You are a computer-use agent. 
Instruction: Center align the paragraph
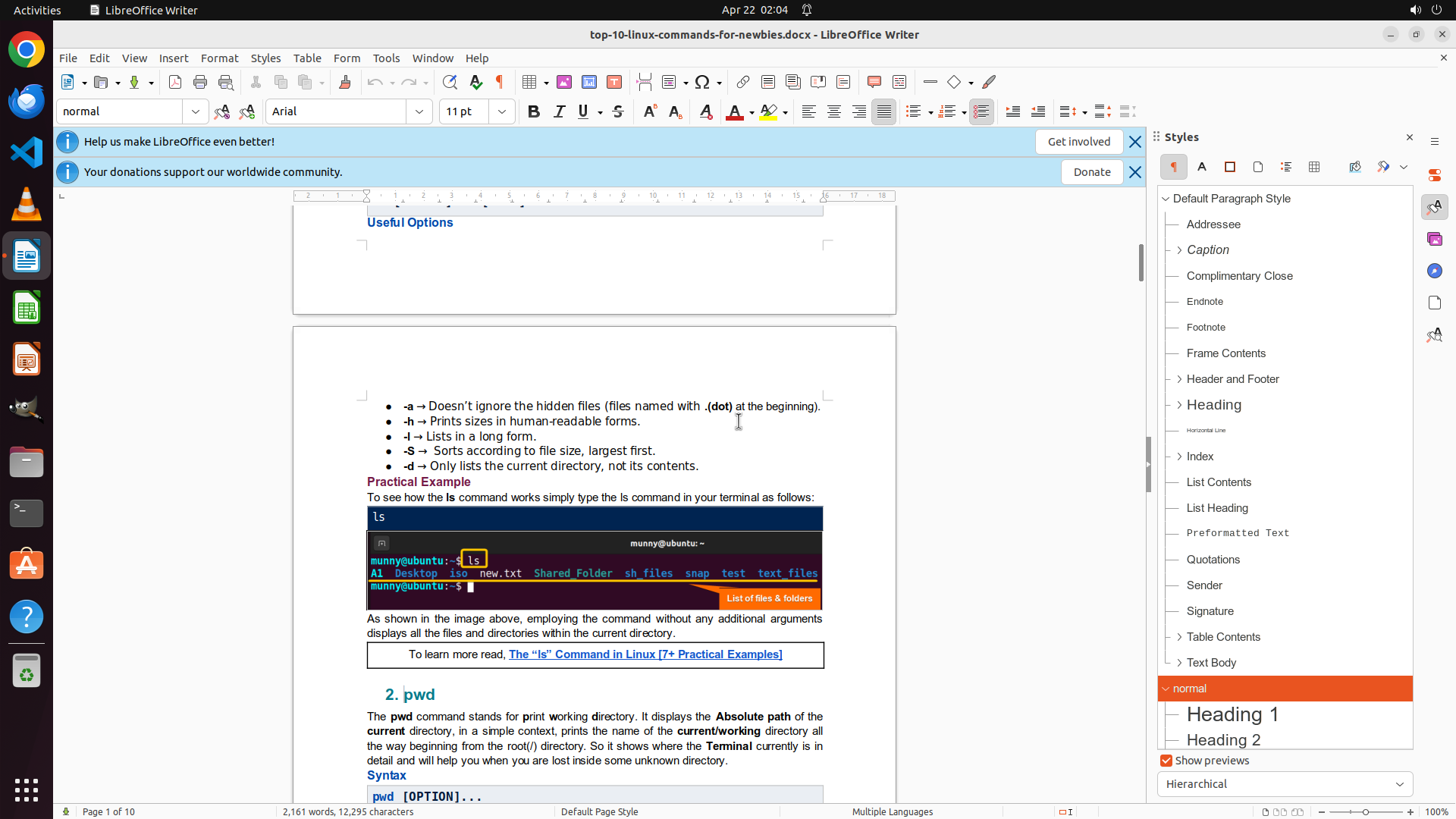[833, 111]
